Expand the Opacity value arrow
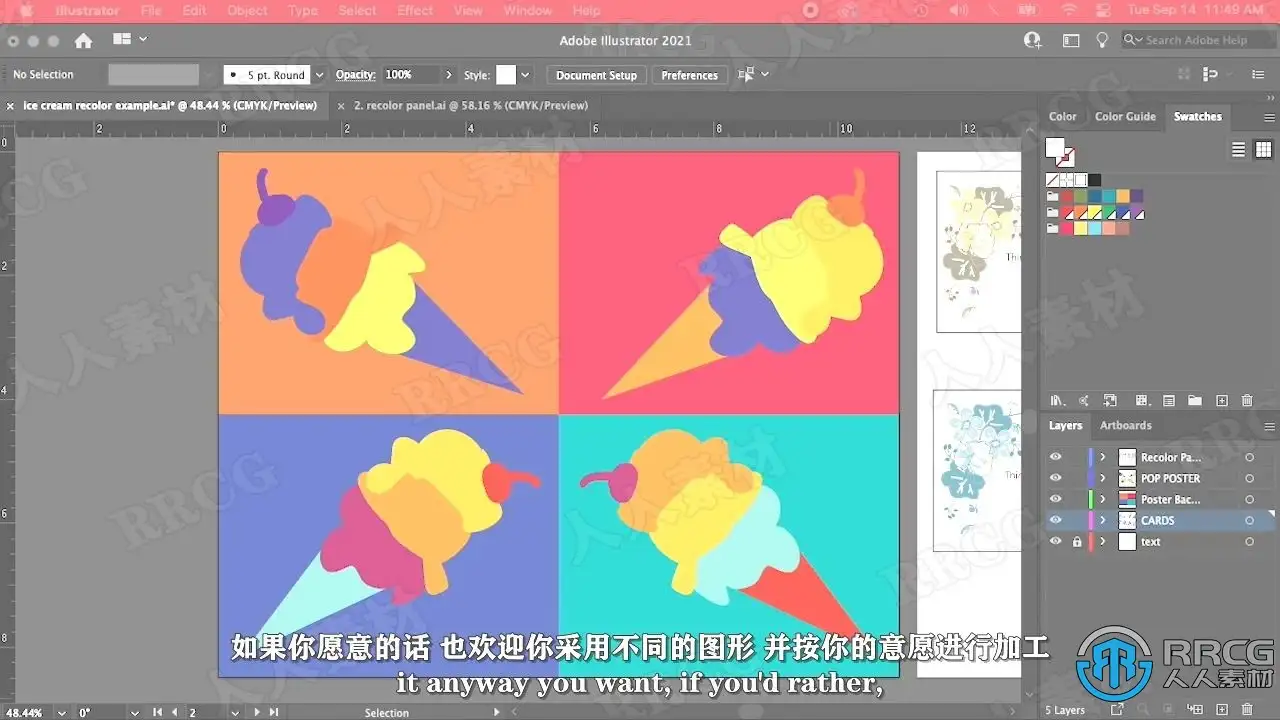The height and width of the screenshot is (720, 1280). click(x=448, y=75)
